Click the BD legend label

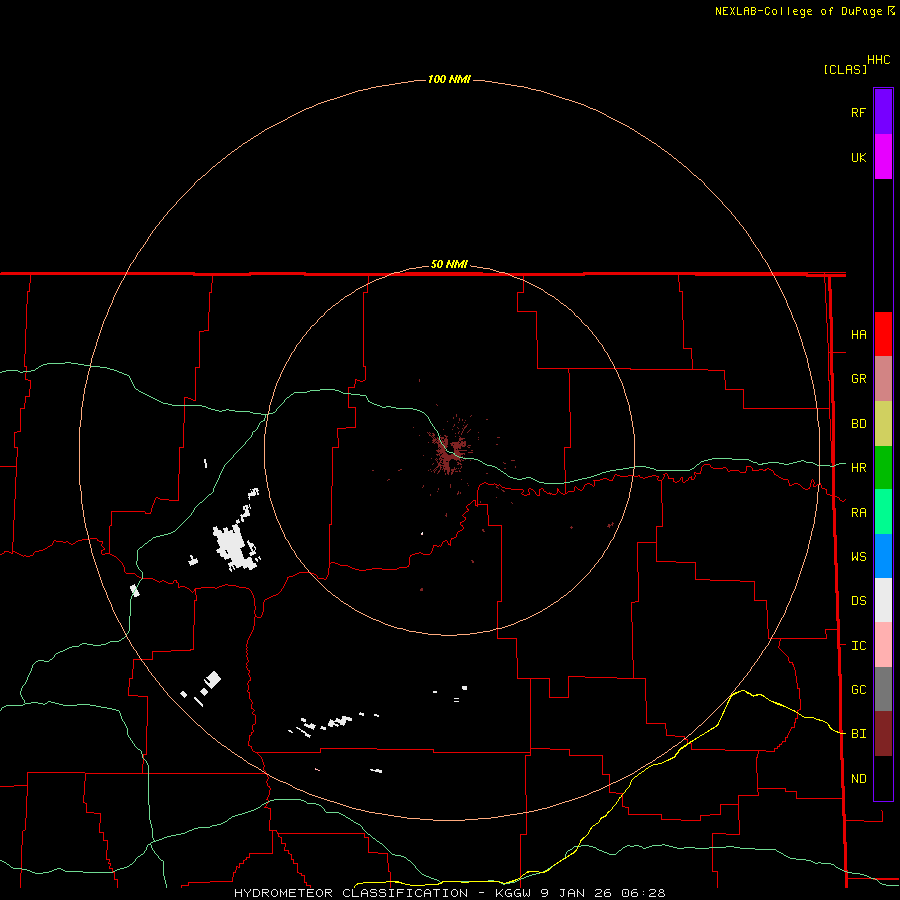point(858,424)
